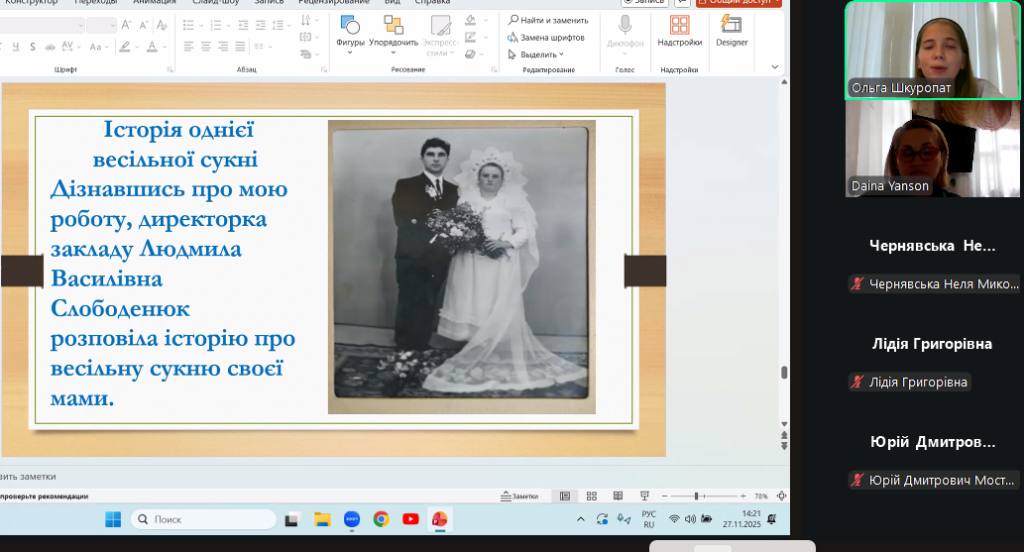Adjust the zoom slider in status bar
The image size is (1024, 552).
(696, 496)
